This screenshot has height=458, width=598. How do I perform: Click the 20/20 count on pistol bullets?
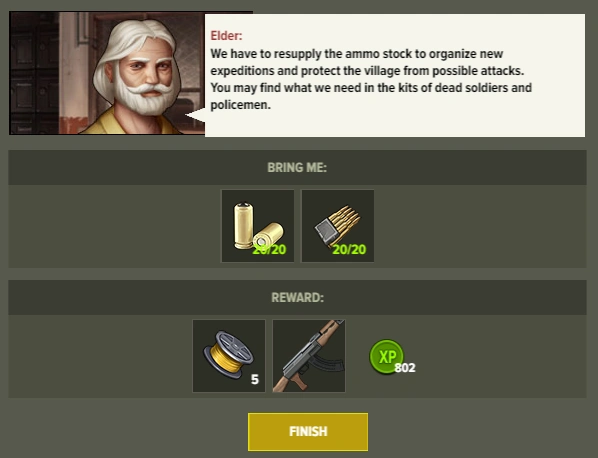point(269,249)
